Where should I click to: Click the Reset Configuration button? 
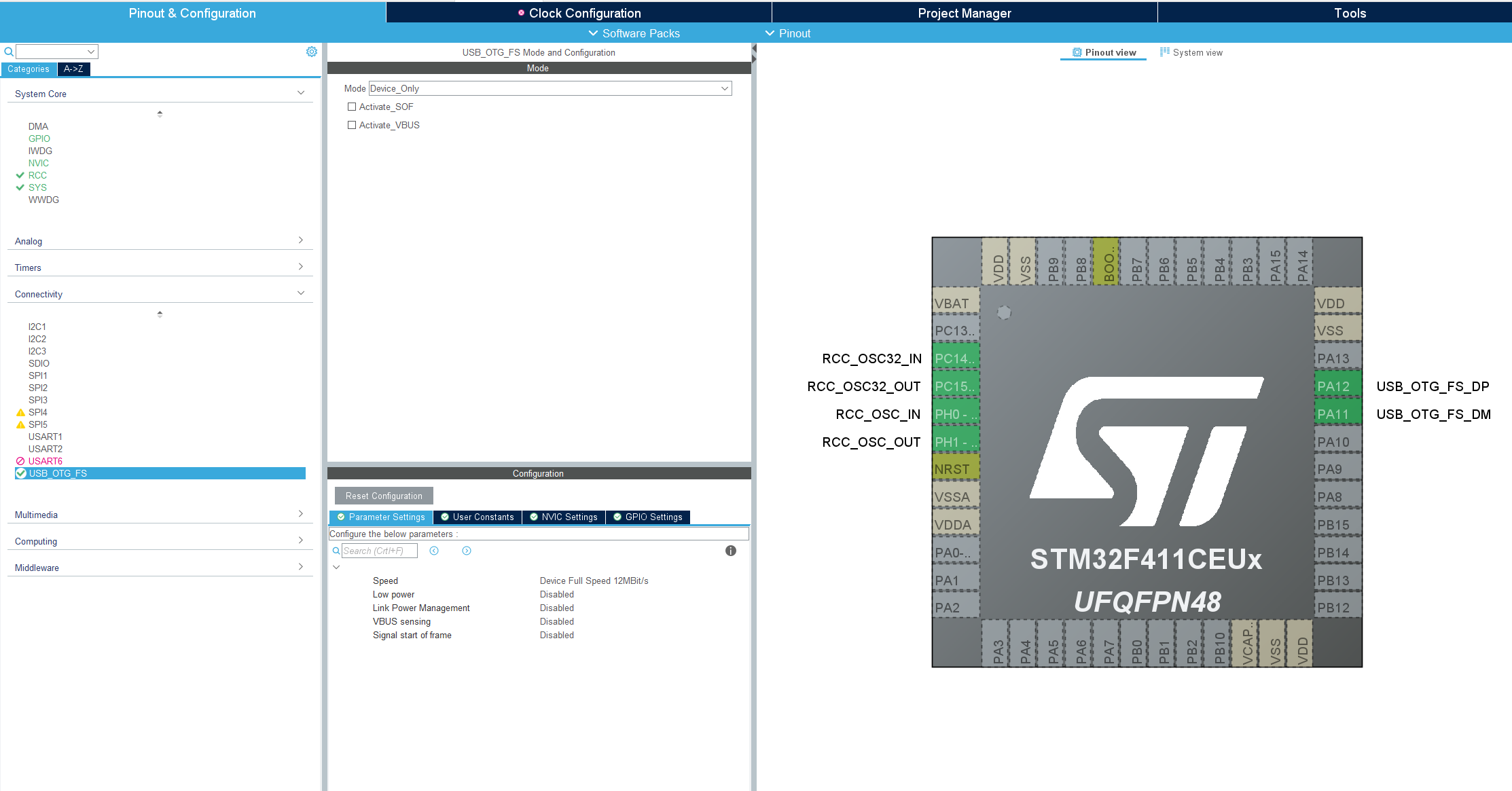(x=384, y=496)
